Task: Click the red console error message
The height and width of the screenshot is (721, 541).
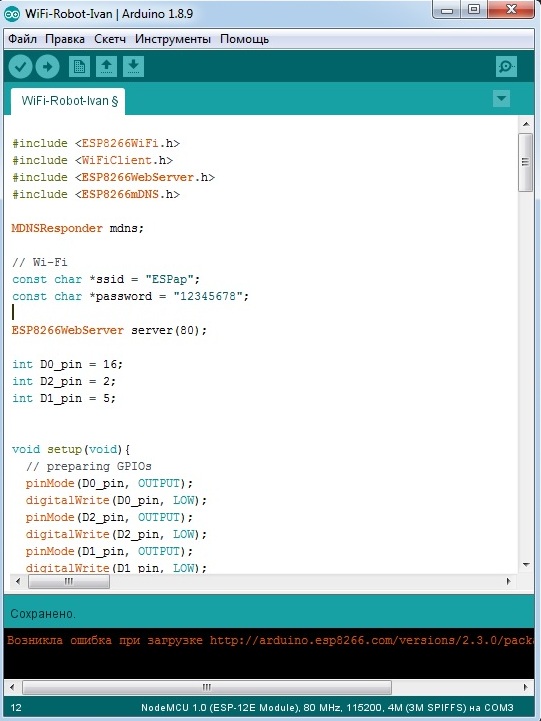Action: (270, 641)
